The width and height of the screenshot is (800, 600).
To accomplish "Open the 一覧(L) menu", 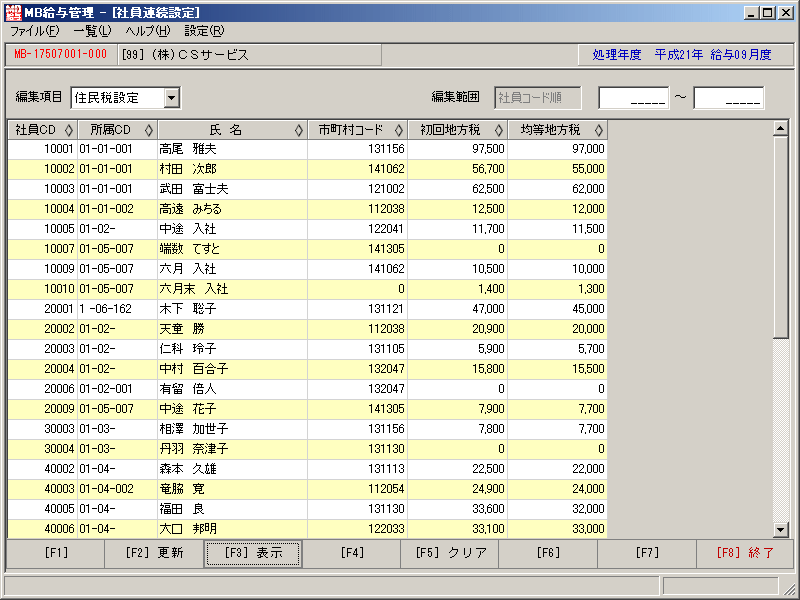I will pos(92,31).
